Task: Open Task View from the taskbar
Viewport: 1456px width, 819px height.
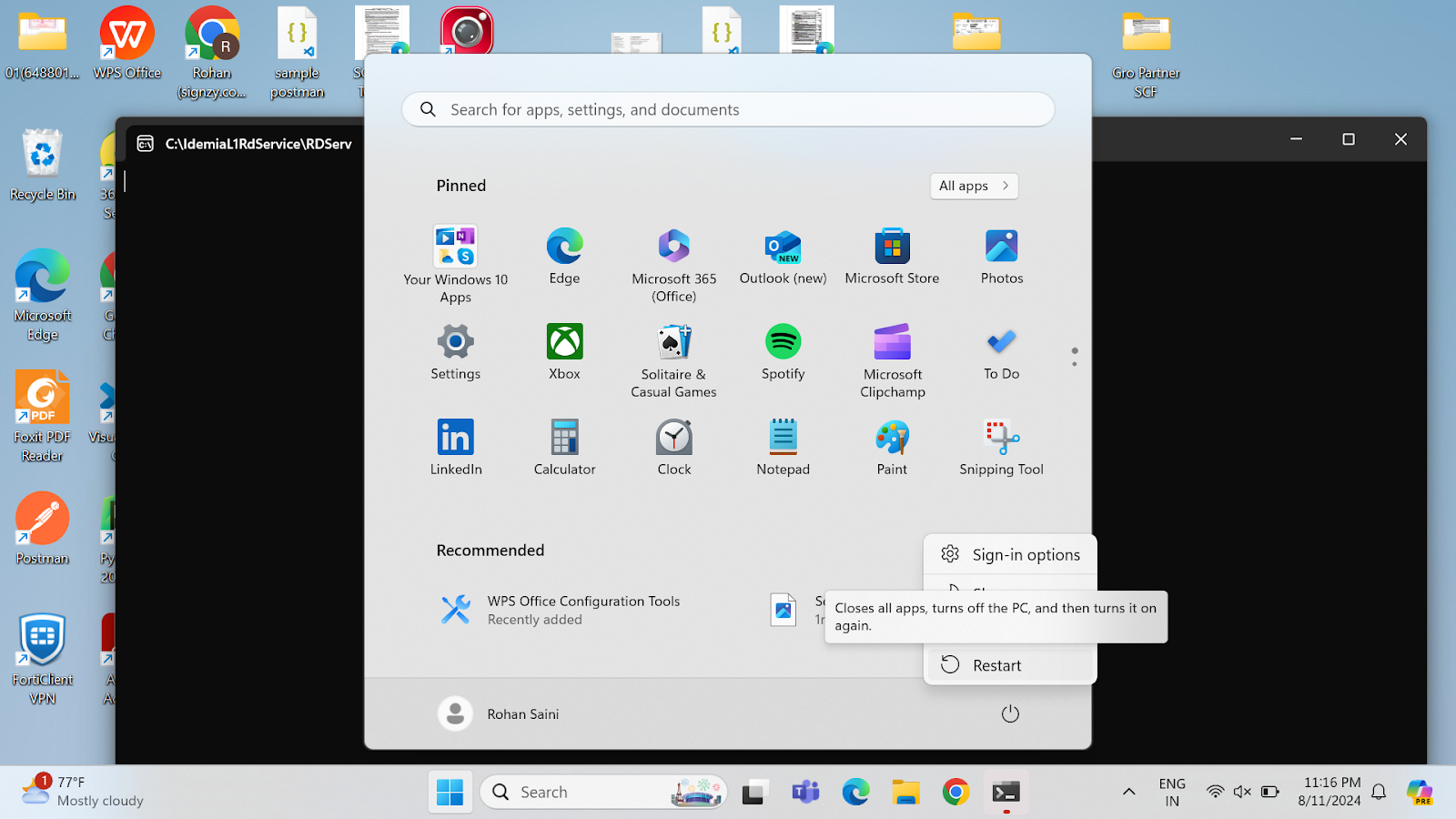Action: [x=753, y=793]
